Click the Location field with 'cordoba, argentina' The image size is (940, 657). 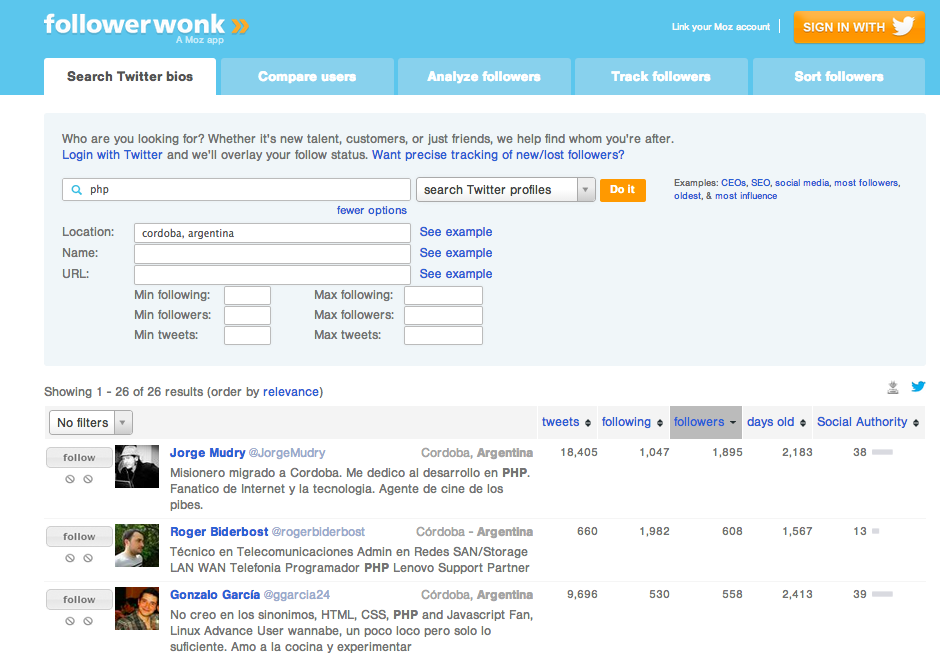pyautogui.click(x=272, y=233)
